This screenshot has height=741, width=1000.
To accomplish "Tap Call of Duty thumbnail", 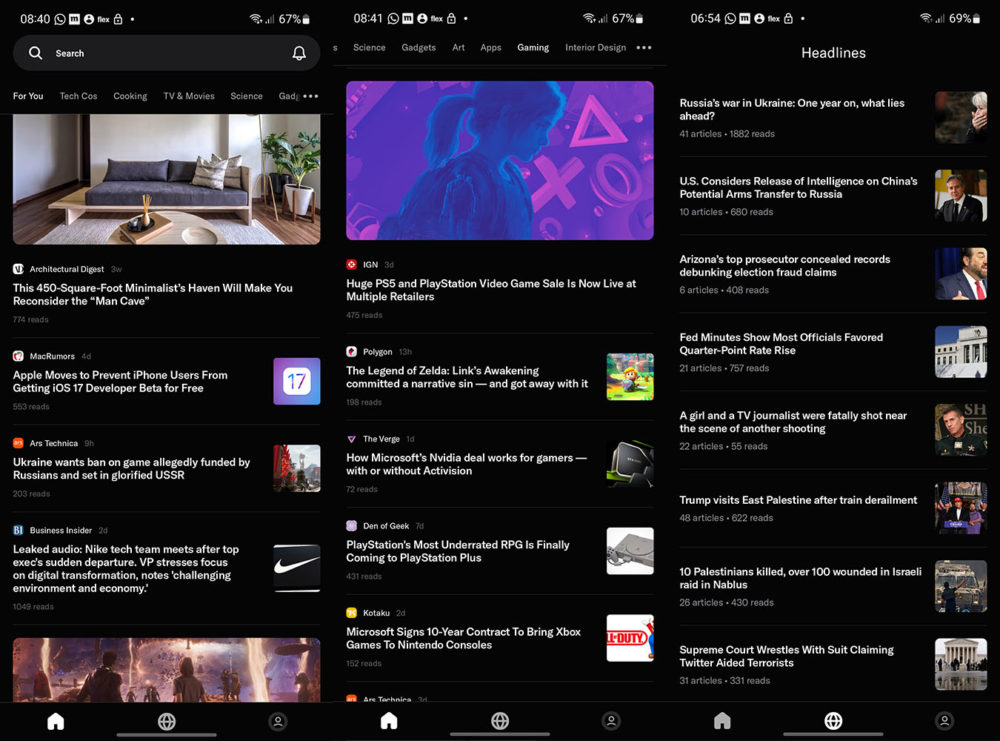I will point(630,638).
